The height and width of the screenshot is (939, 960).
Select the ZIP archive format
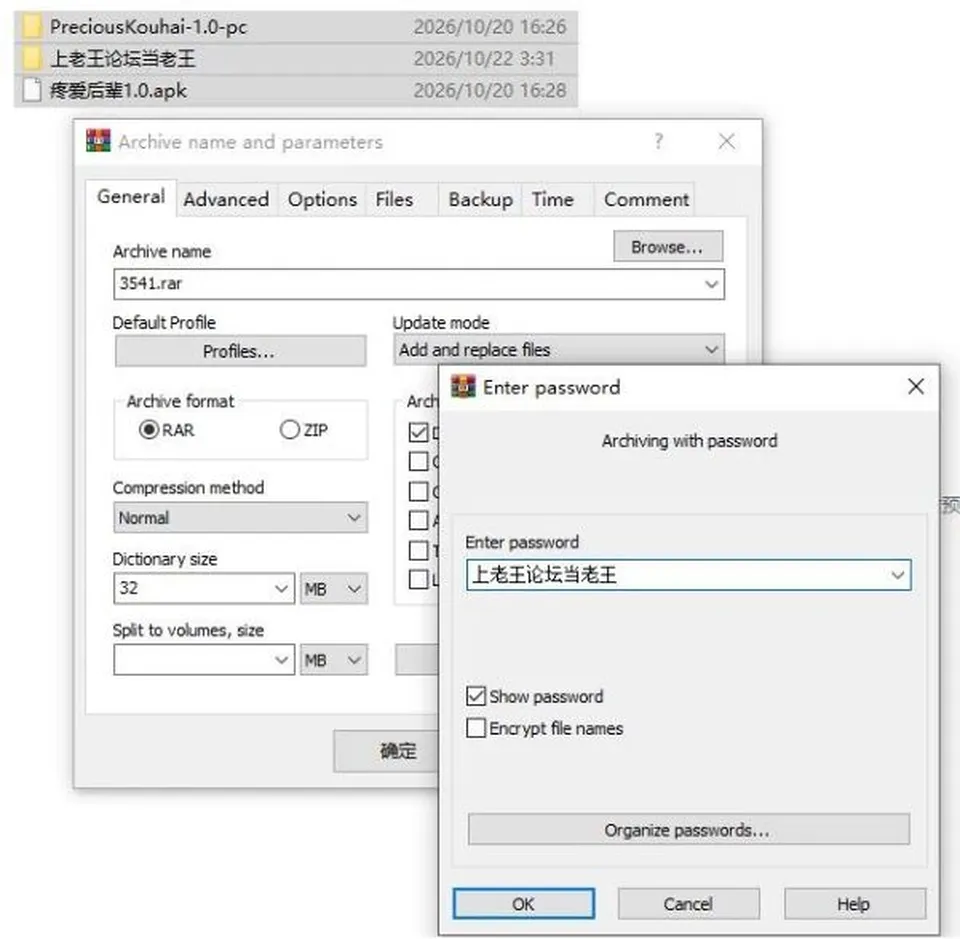(290, 430)
